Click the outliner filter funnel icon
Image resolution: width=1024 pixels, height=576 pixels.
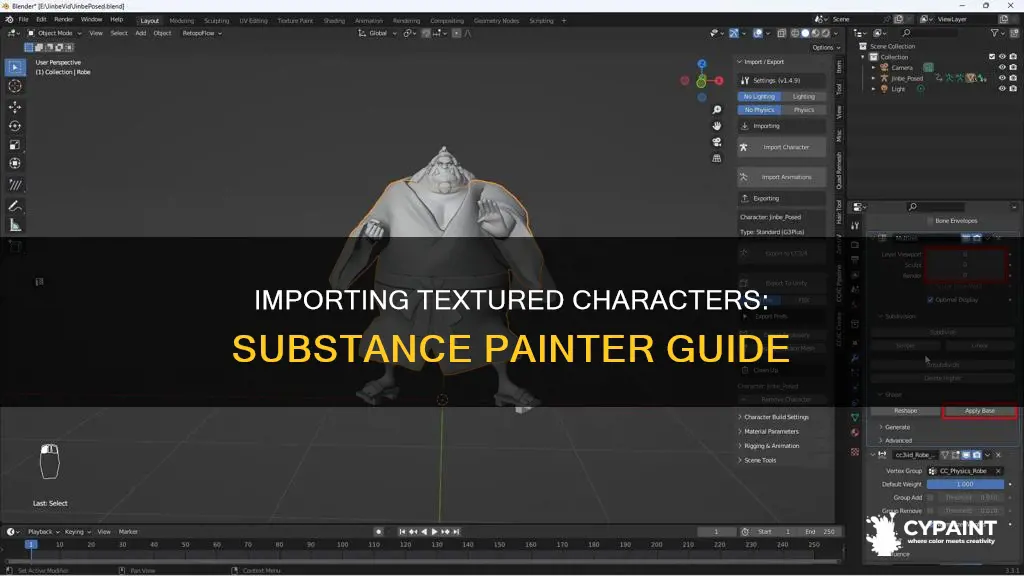(x=995, y=33)
